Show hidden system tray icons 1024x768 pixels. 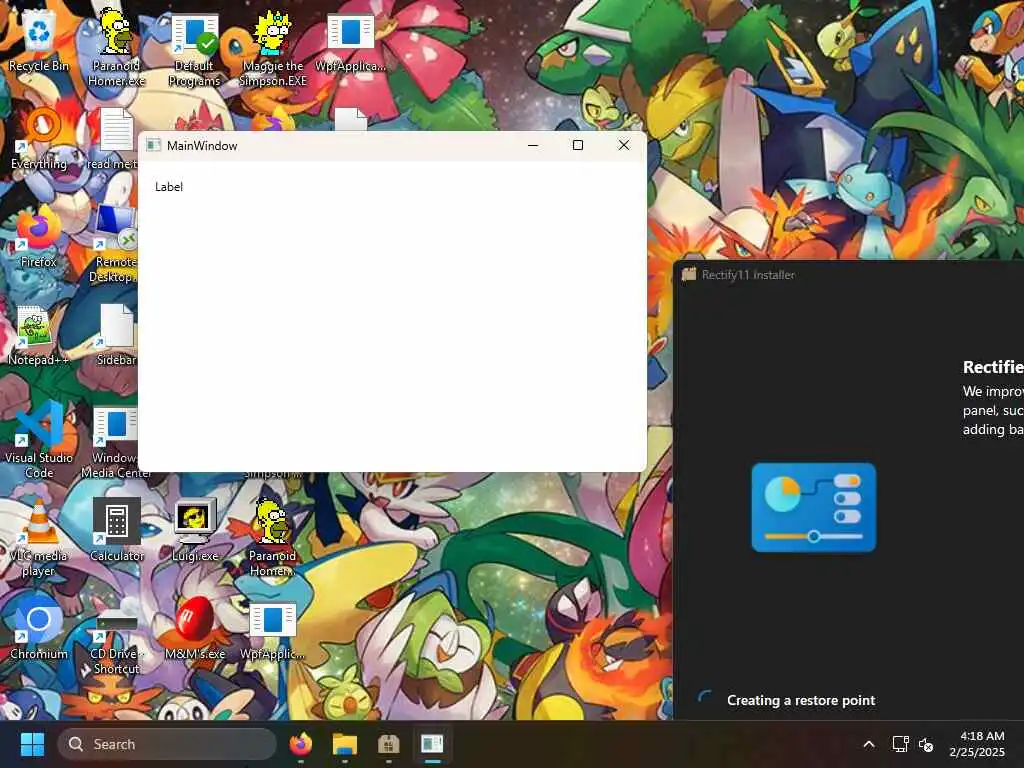click(x=869, y=744)
